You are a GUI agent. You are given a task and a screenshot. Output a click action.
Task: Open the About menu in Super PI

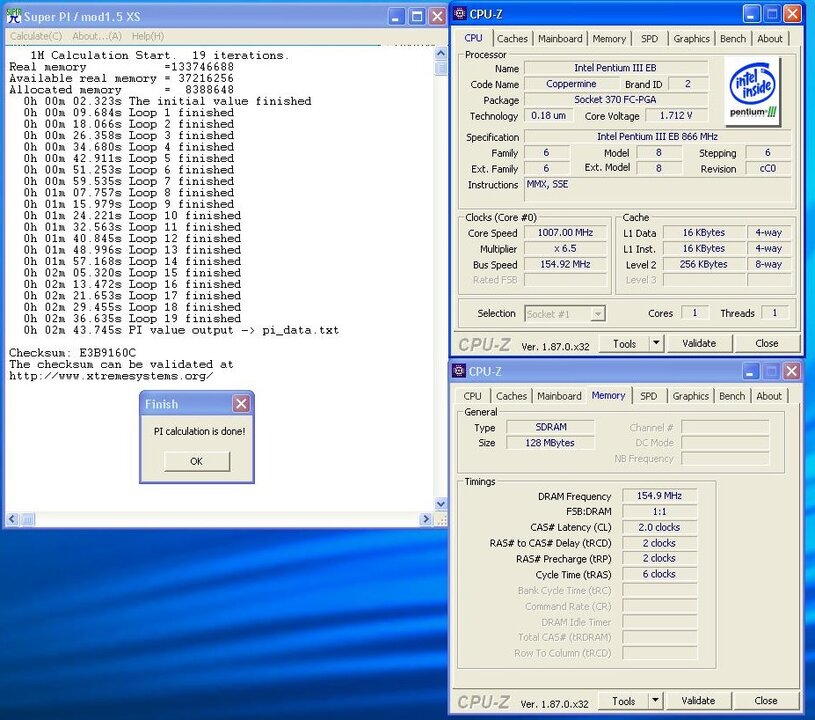click(x=97, y=36)
